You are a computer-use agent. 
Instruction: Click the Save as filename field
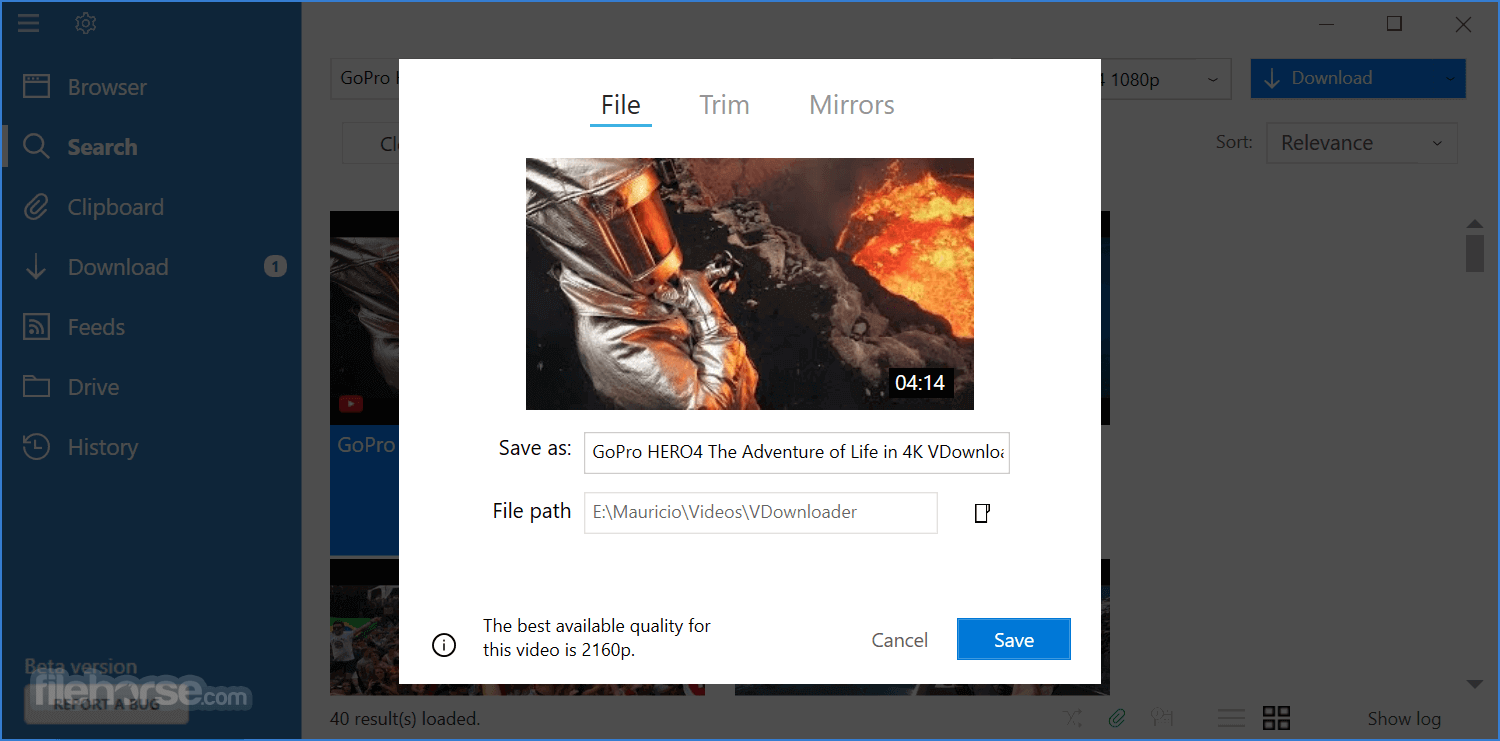point(797,452)
